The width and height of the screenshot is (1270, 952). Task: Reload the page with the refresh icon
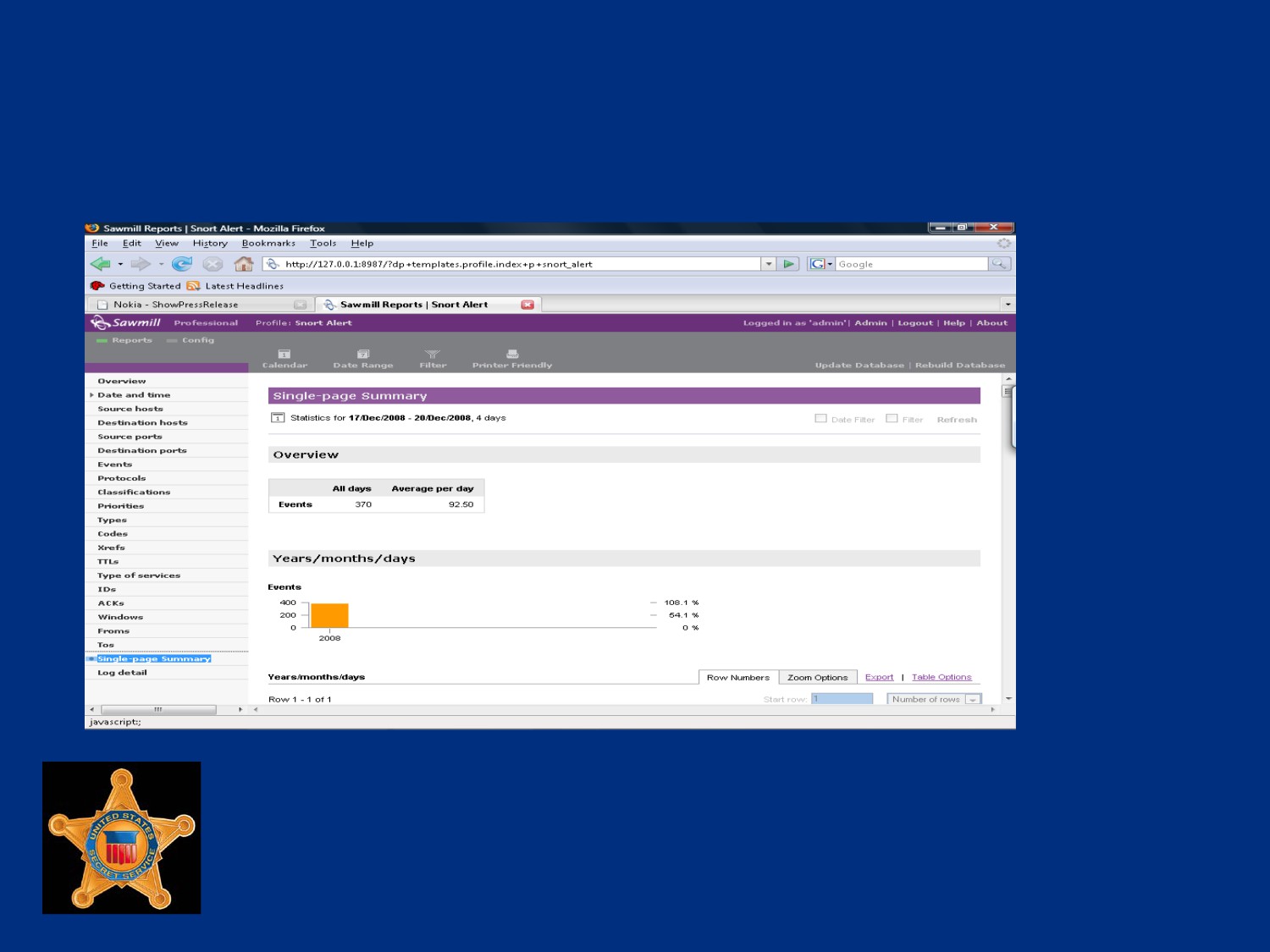tap(182, 264)
